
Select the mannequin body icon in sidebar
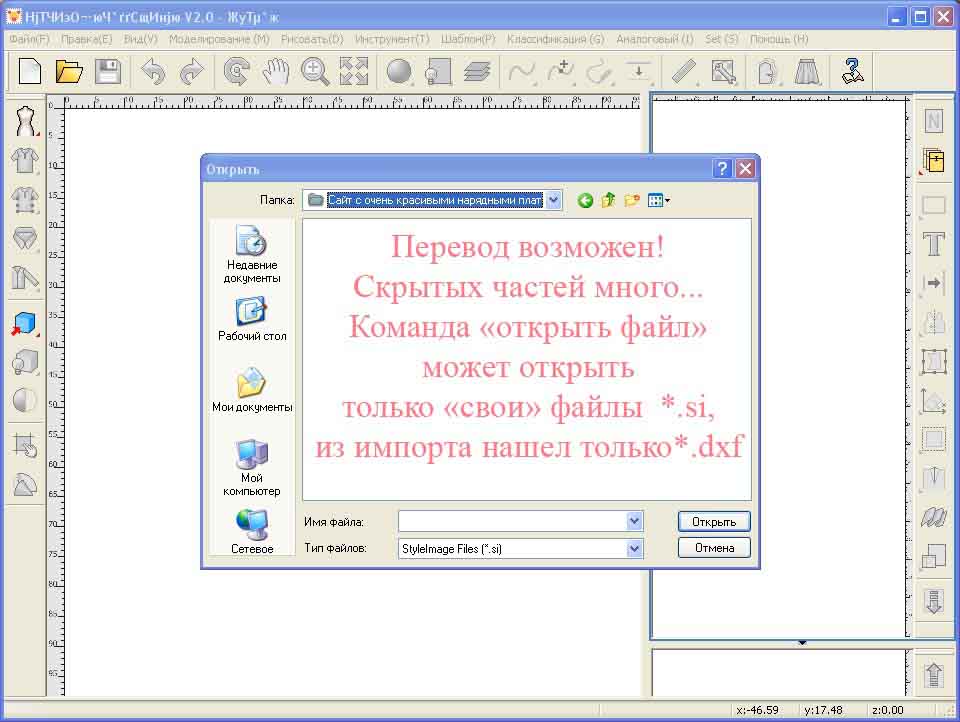point(25,121)
